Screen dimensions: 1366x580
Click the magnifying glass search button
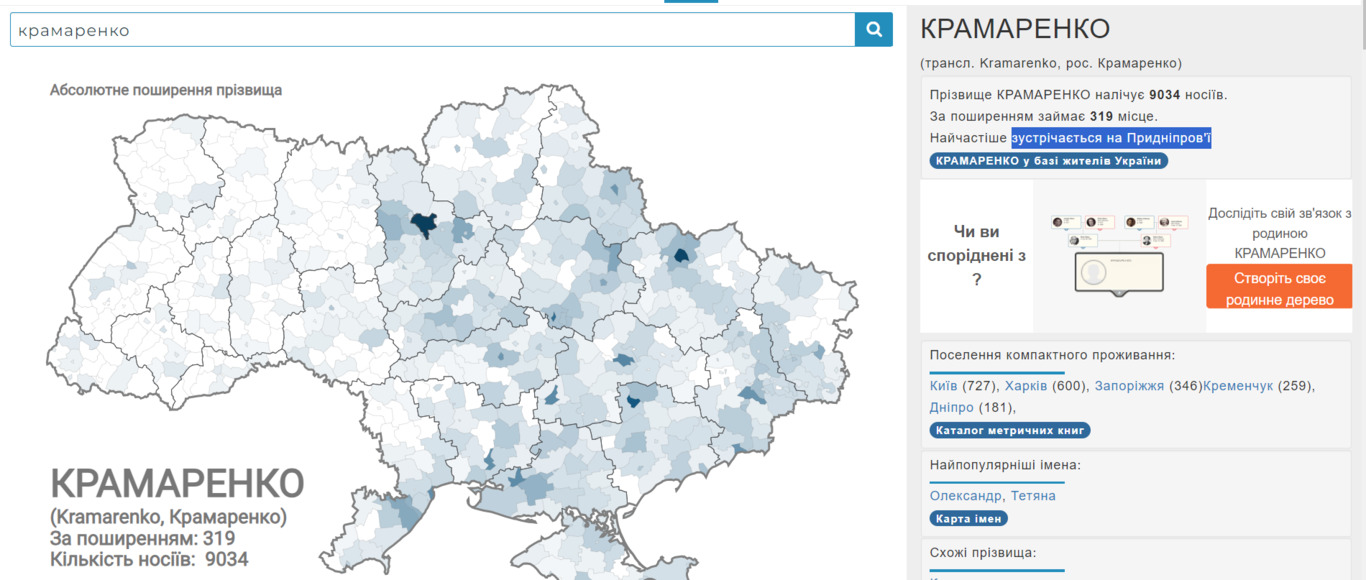click(x=873, y=30)
